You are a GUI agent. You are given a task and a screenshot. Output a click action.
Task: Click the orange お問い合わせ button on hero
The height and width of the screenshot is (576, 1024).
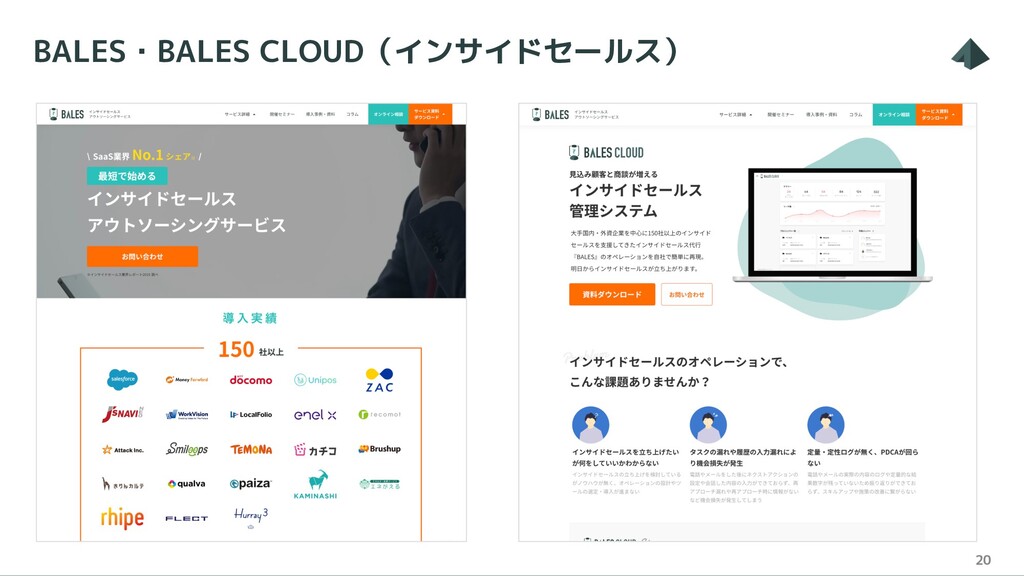coord(142,257)
